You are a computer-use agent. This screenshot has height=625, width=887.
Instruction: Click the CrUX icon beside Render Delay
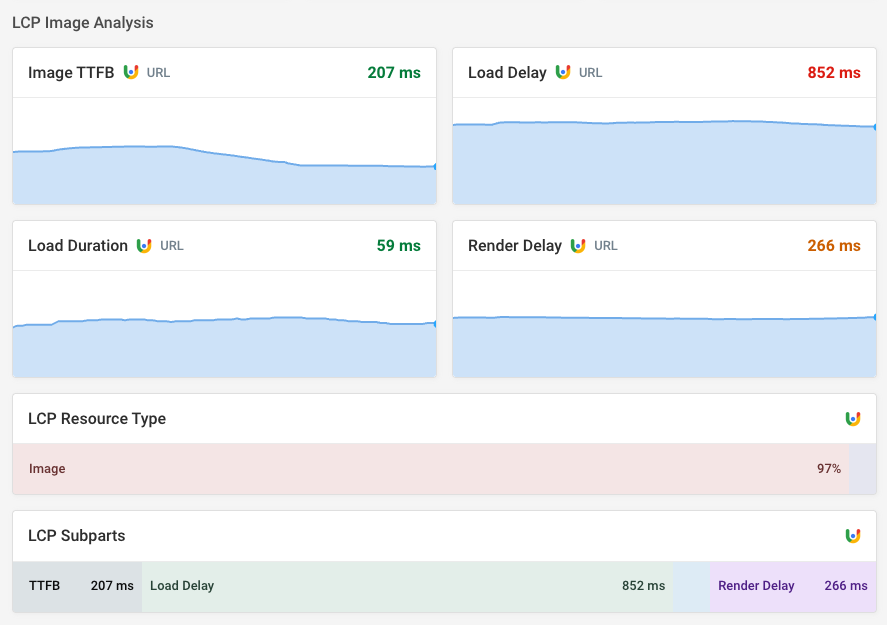578,245
